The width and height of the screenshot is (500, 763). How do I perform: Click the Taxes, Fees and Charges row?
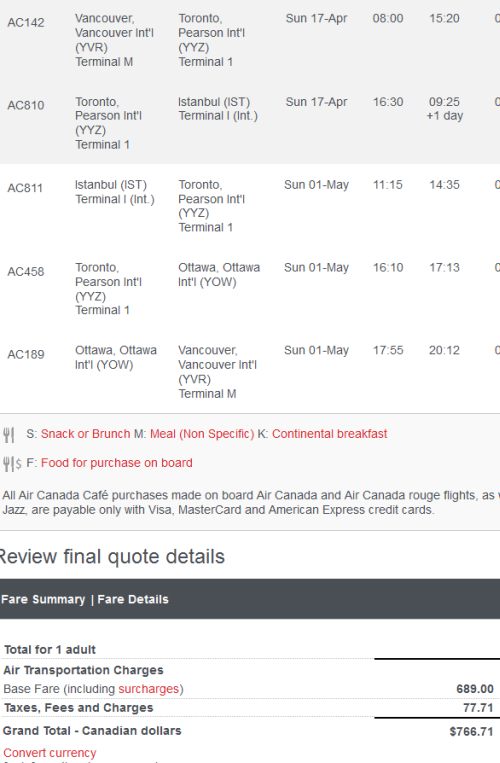pos(249,708)
